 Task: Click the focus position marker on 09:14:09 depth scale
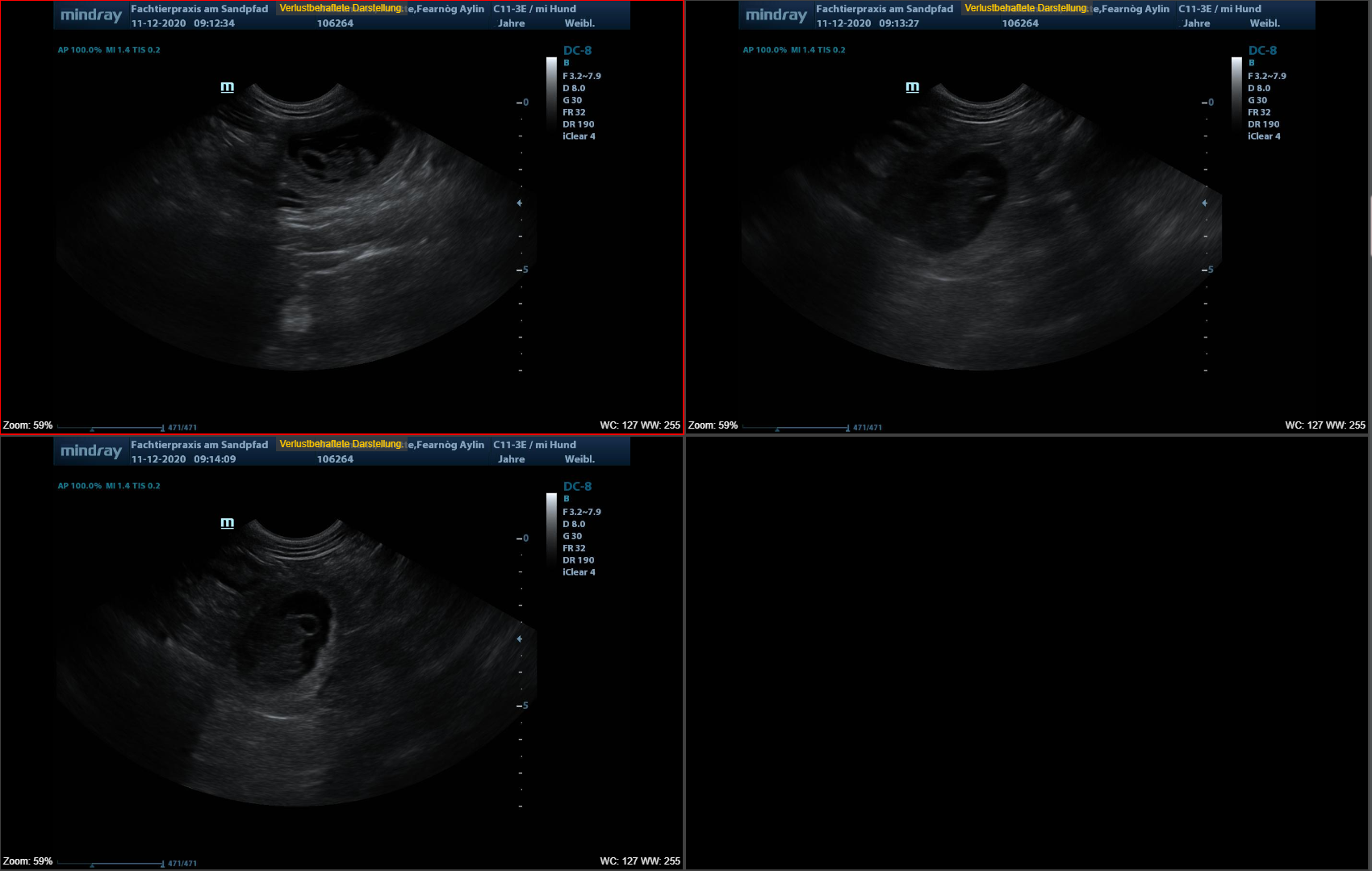coord(520,639)
